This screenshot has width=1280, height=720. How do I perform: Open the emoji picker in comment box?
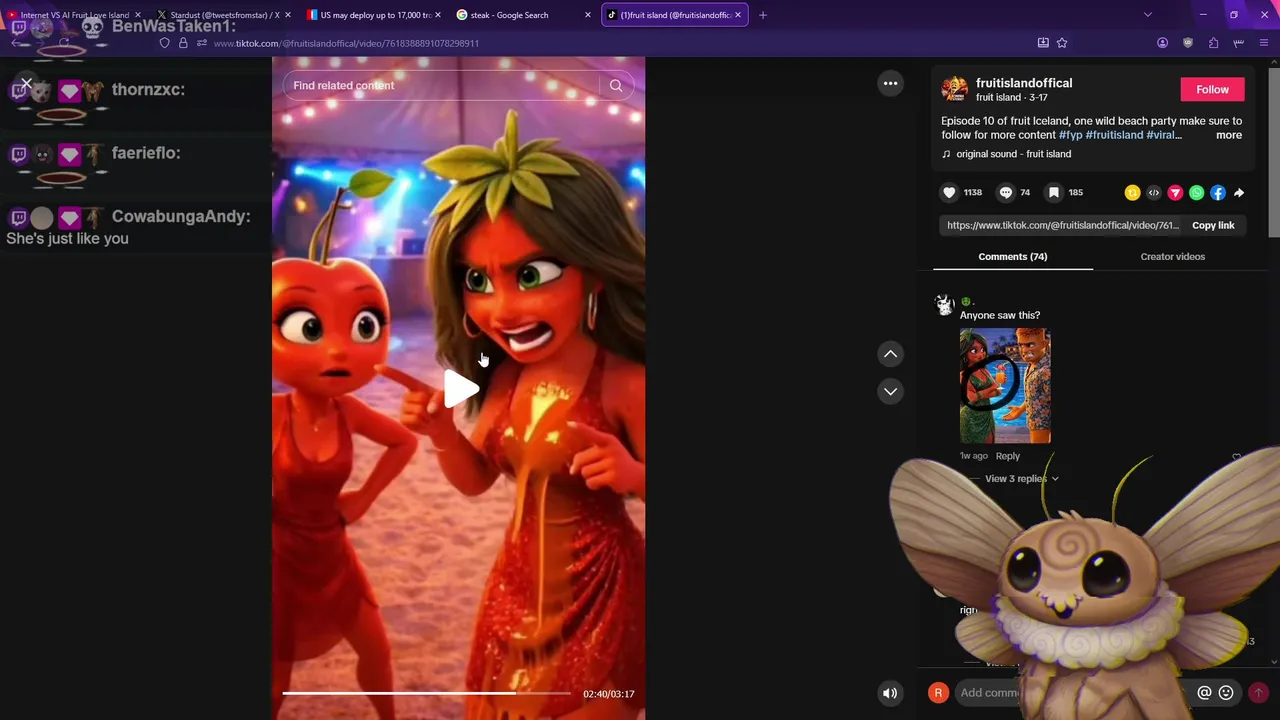[x=1226, y=692]
